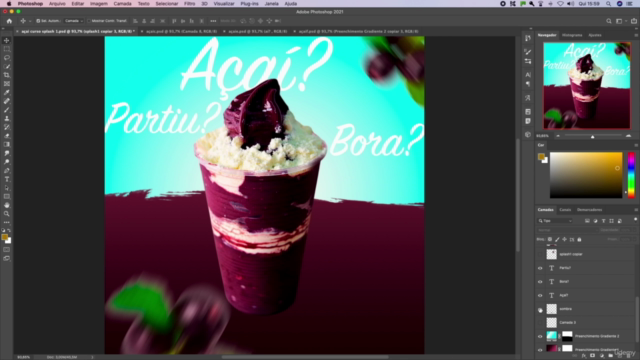Toggle Sel. Autom. checkbox
640x360 pixels.
point(38,21)
